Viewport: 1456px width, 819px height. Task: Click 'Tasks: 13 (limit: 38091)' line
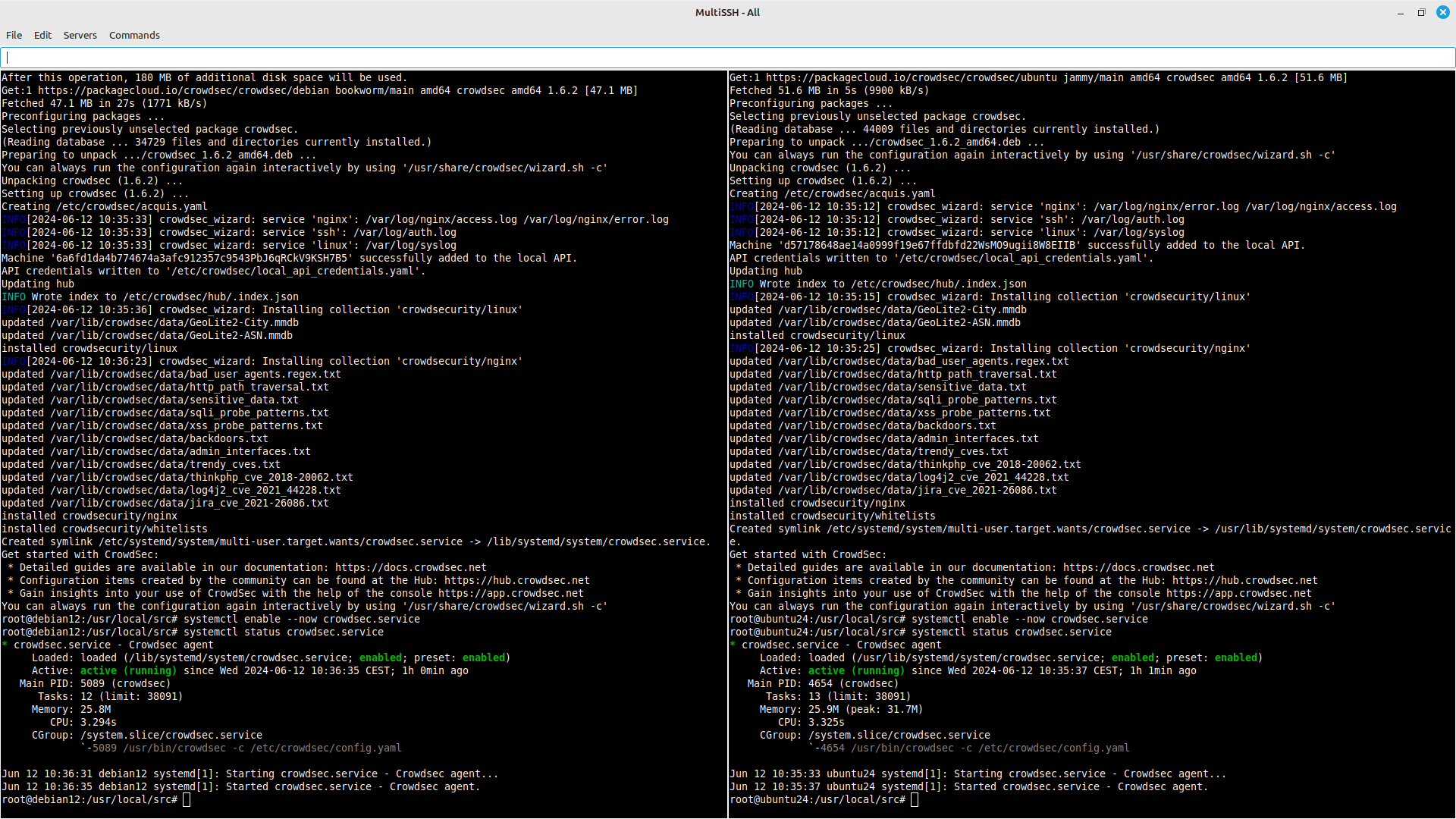[x=839, y=696]
